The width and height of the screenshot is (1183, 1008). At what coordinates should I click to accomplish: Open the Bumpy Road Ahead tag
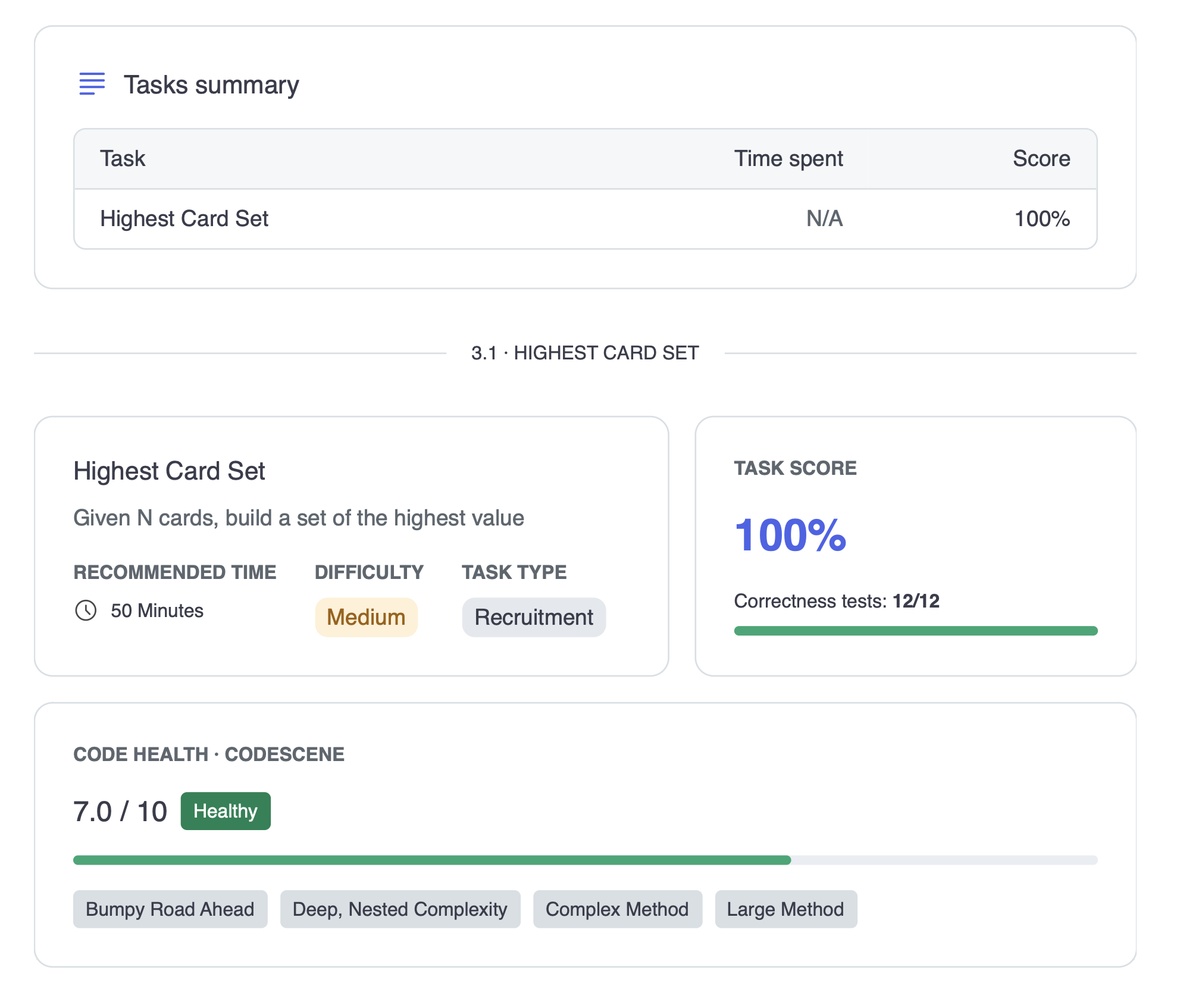170,909
